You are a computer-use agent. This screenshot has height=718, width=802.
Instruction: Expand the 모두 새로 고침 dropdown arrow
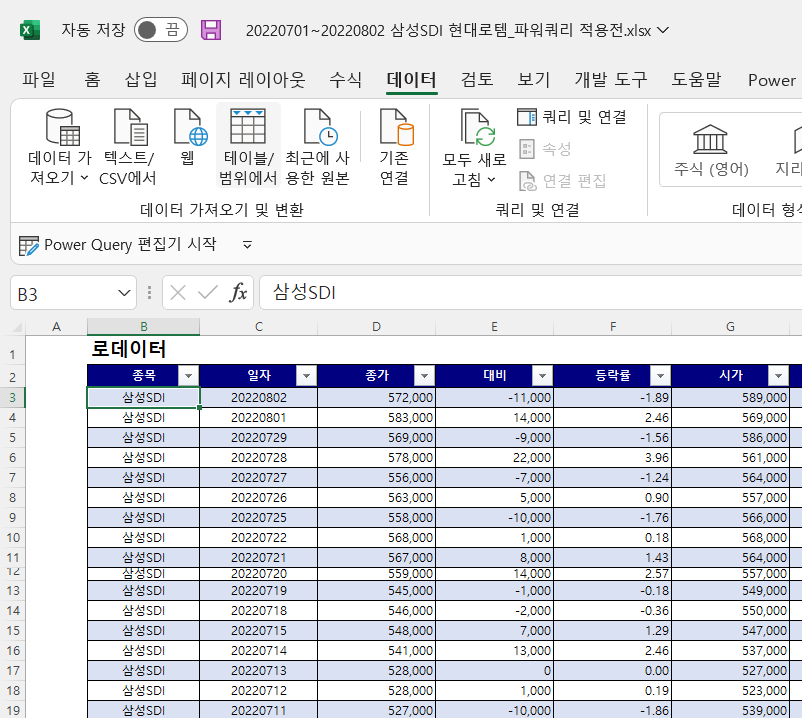tap(492, 180)
